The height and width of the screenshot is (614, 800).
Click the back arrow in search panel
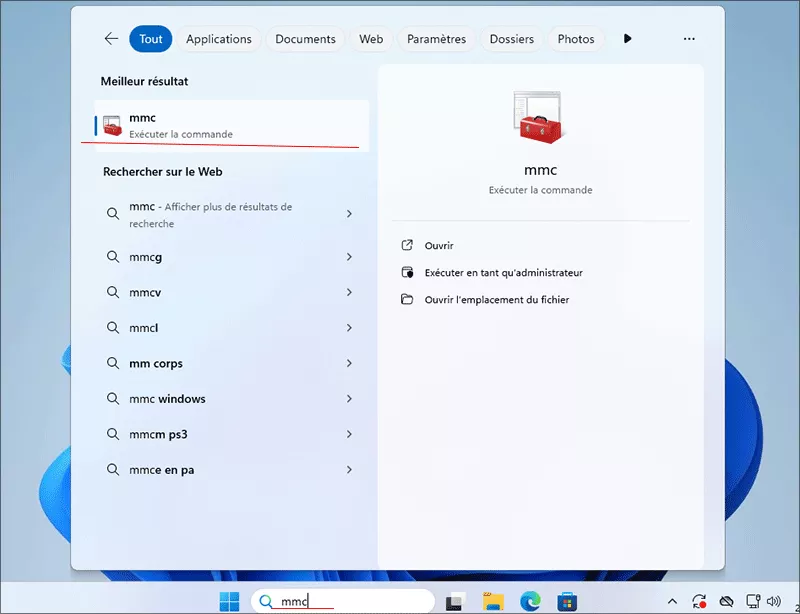(111, 39)
